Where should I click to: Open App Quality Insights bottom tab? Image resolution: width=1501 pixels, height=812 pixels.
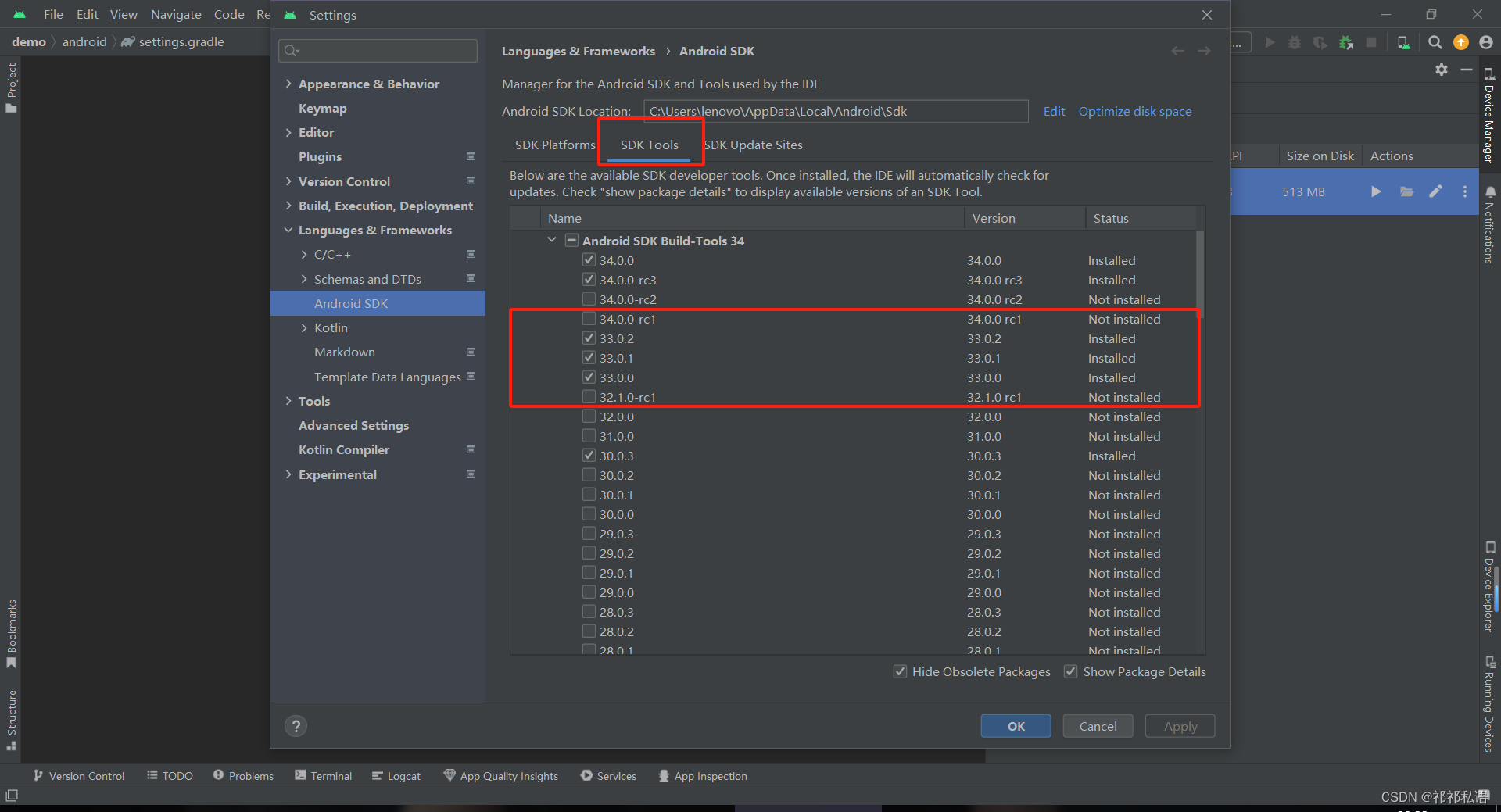tap(501, 776)
